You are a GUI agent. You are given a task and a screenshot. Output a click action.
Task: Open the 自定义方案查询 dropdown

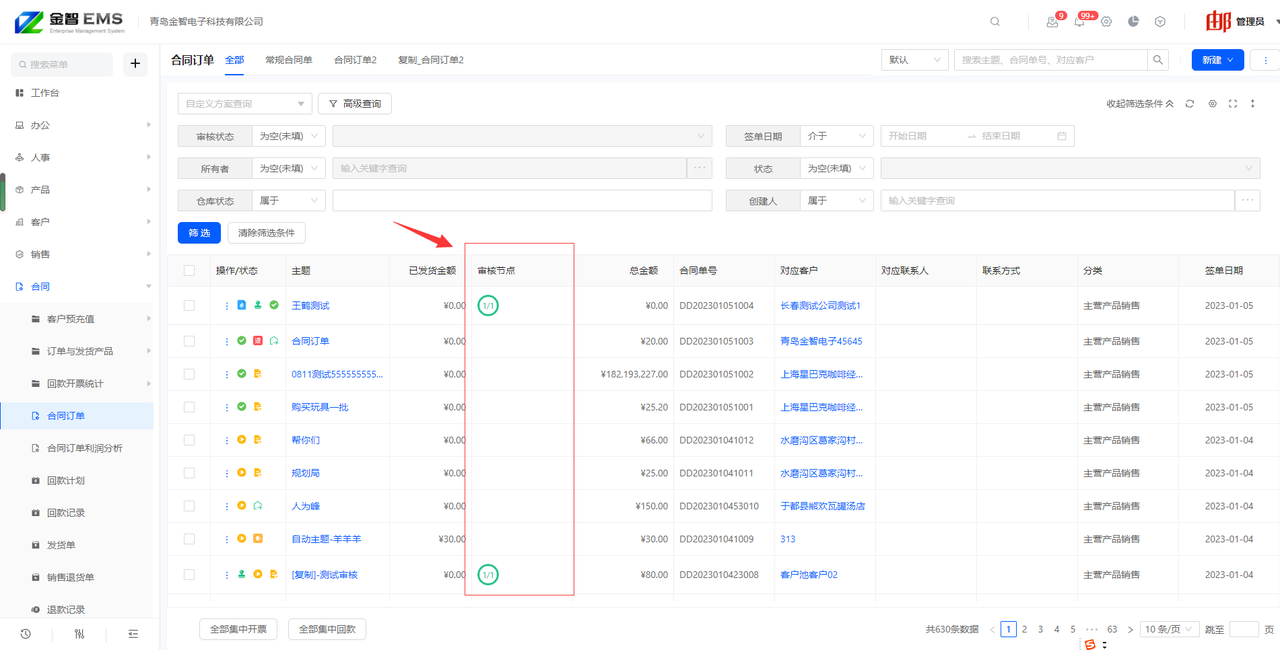click(x=245, y=103)
